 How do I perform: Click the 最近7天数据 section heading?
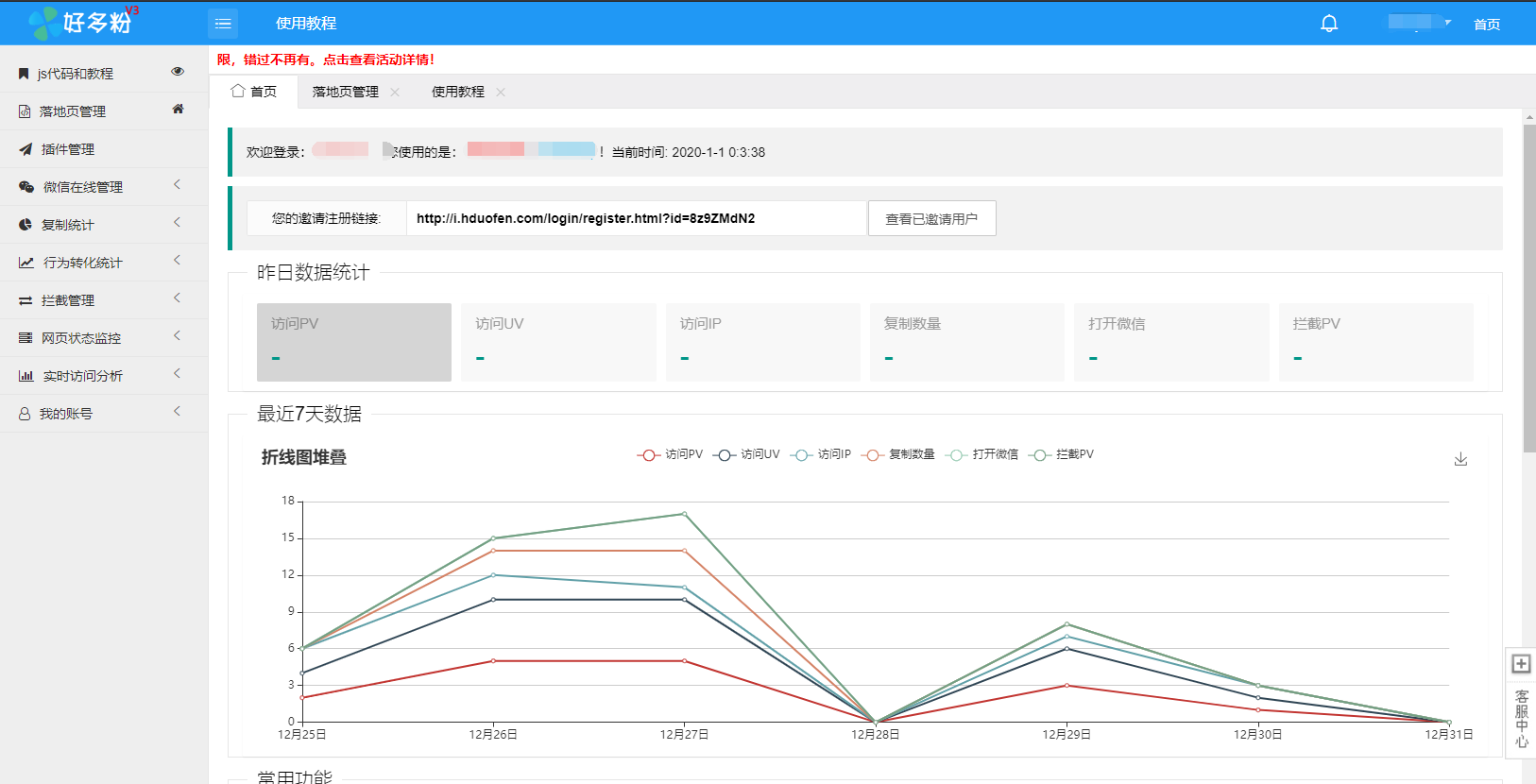click(x=309, y=414)
